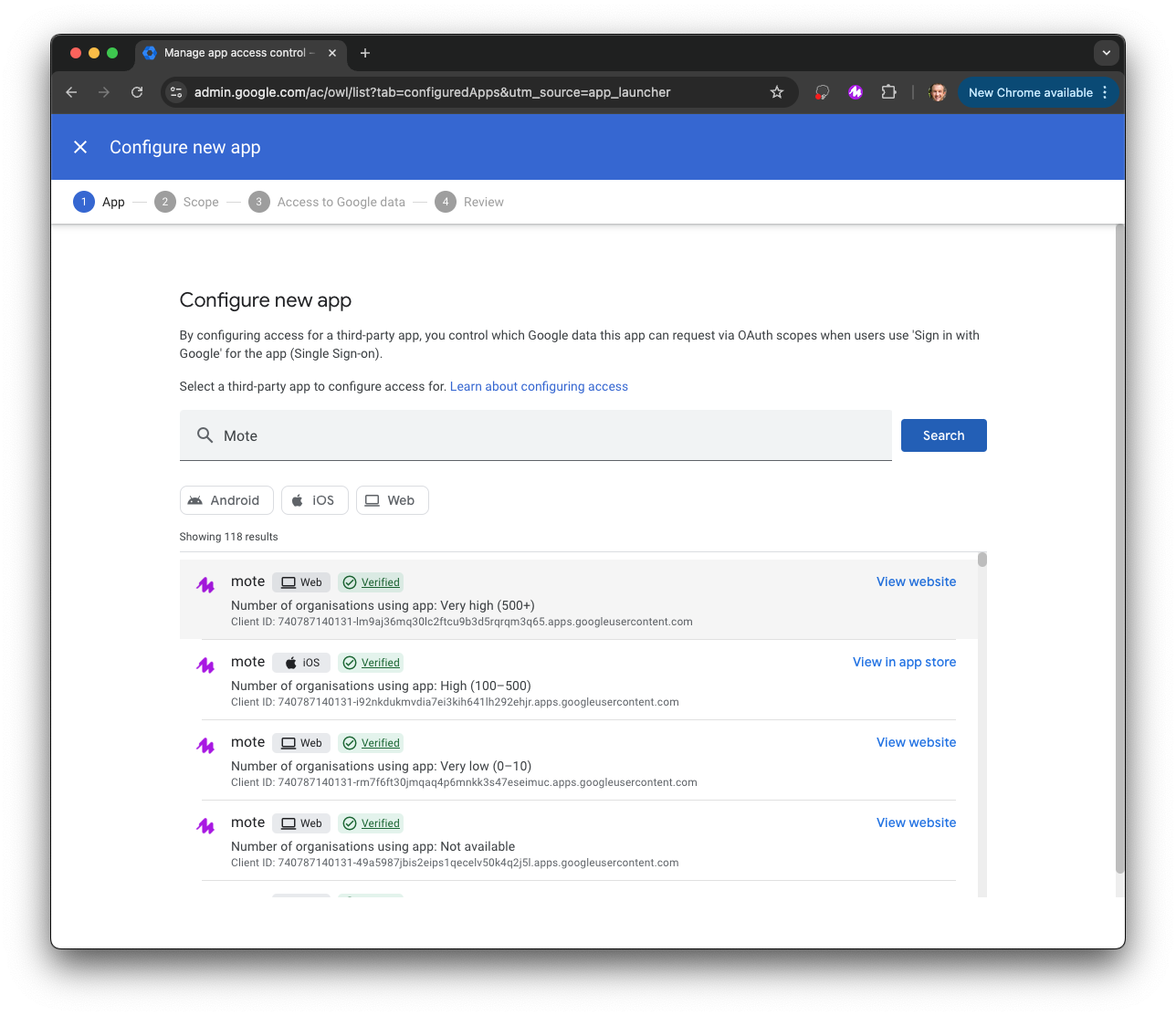Select mote iOS app with High usage
The width and height of the screenshot is (1176, 1016).
click(x=578, y=680)
